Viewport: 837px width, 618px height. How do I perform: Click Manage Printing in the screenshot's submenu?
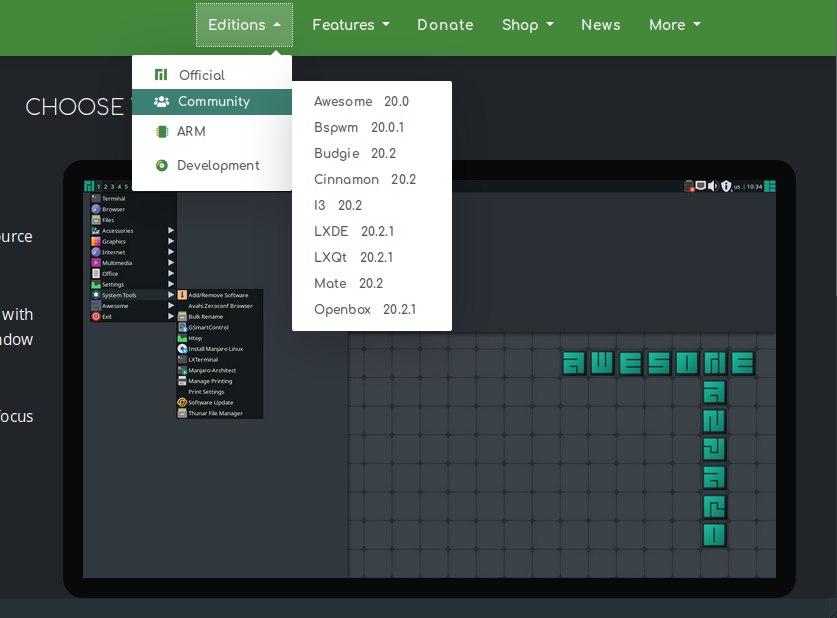tap(219, 381)
